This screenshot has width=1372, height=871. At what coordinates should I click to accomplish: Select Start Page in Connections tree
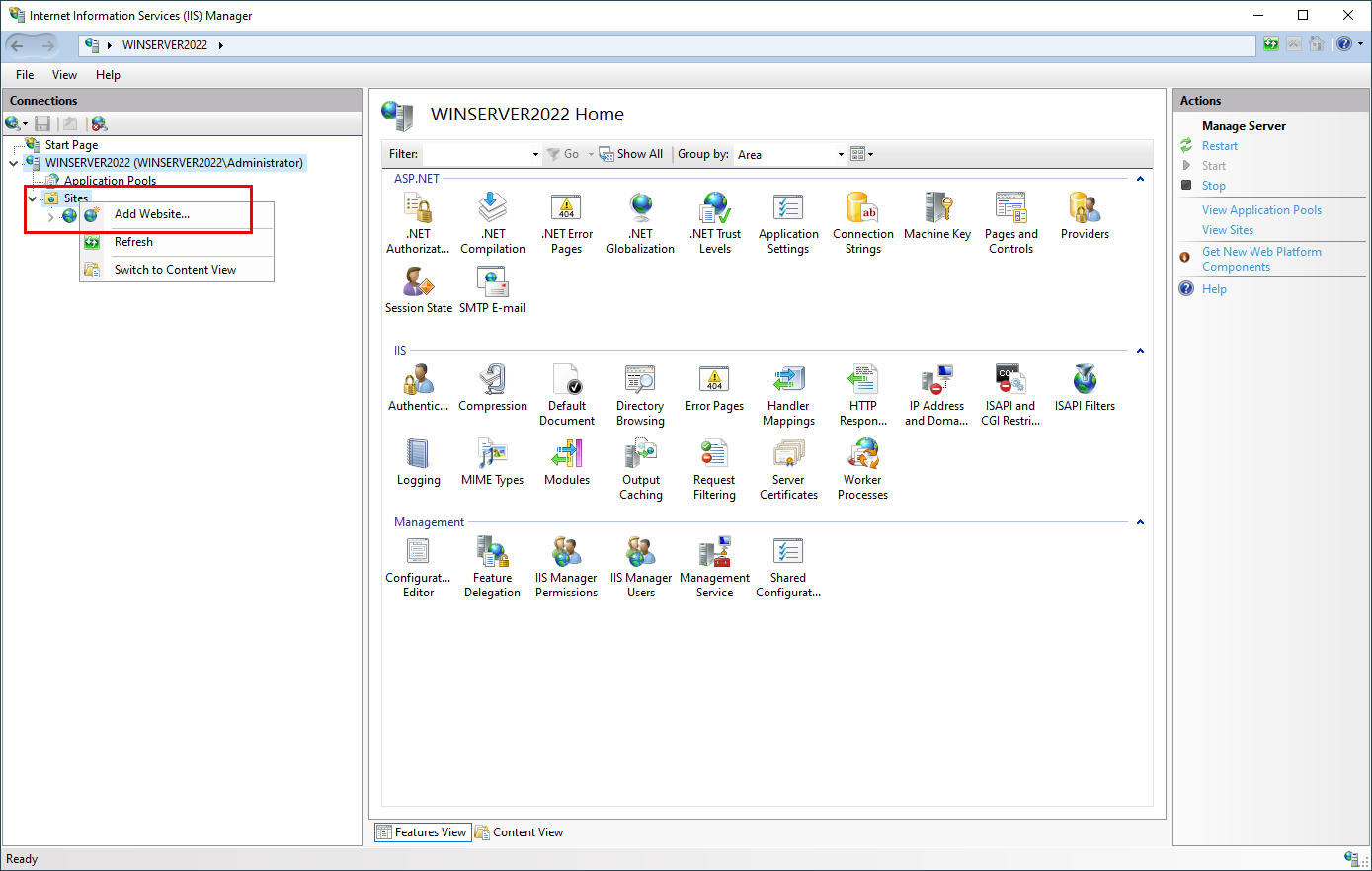[x=71, y=145]
